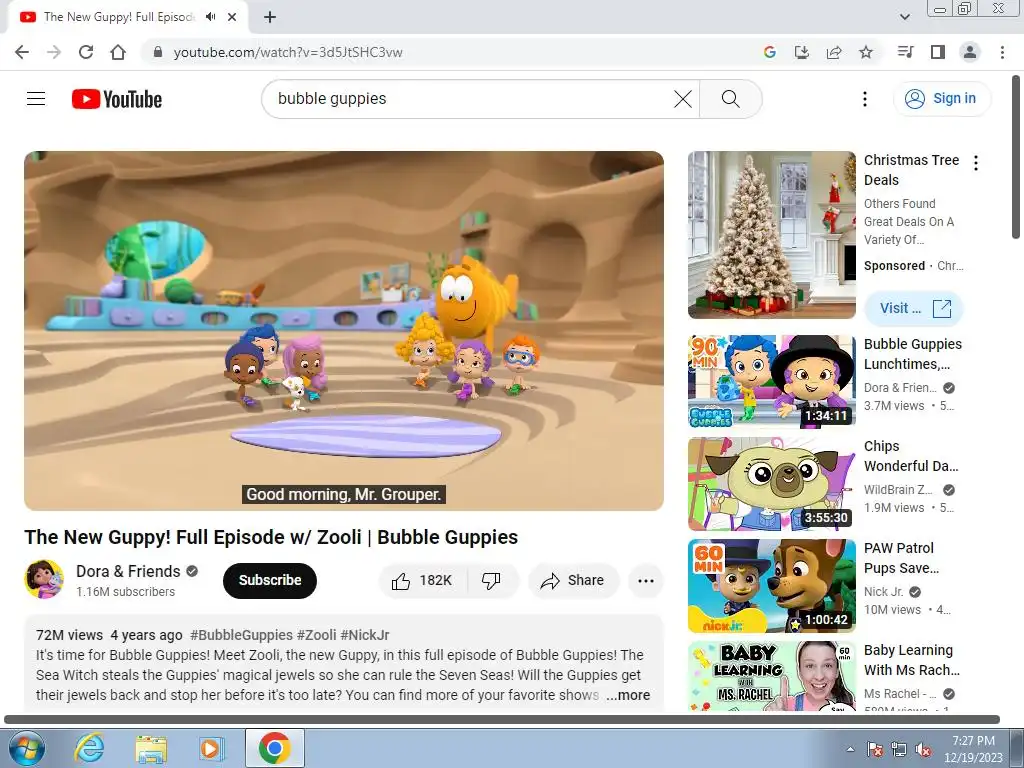1024x768 pixels.
Task: Click Sign in button
Action: pyautogui.click(x=941, y=99)
